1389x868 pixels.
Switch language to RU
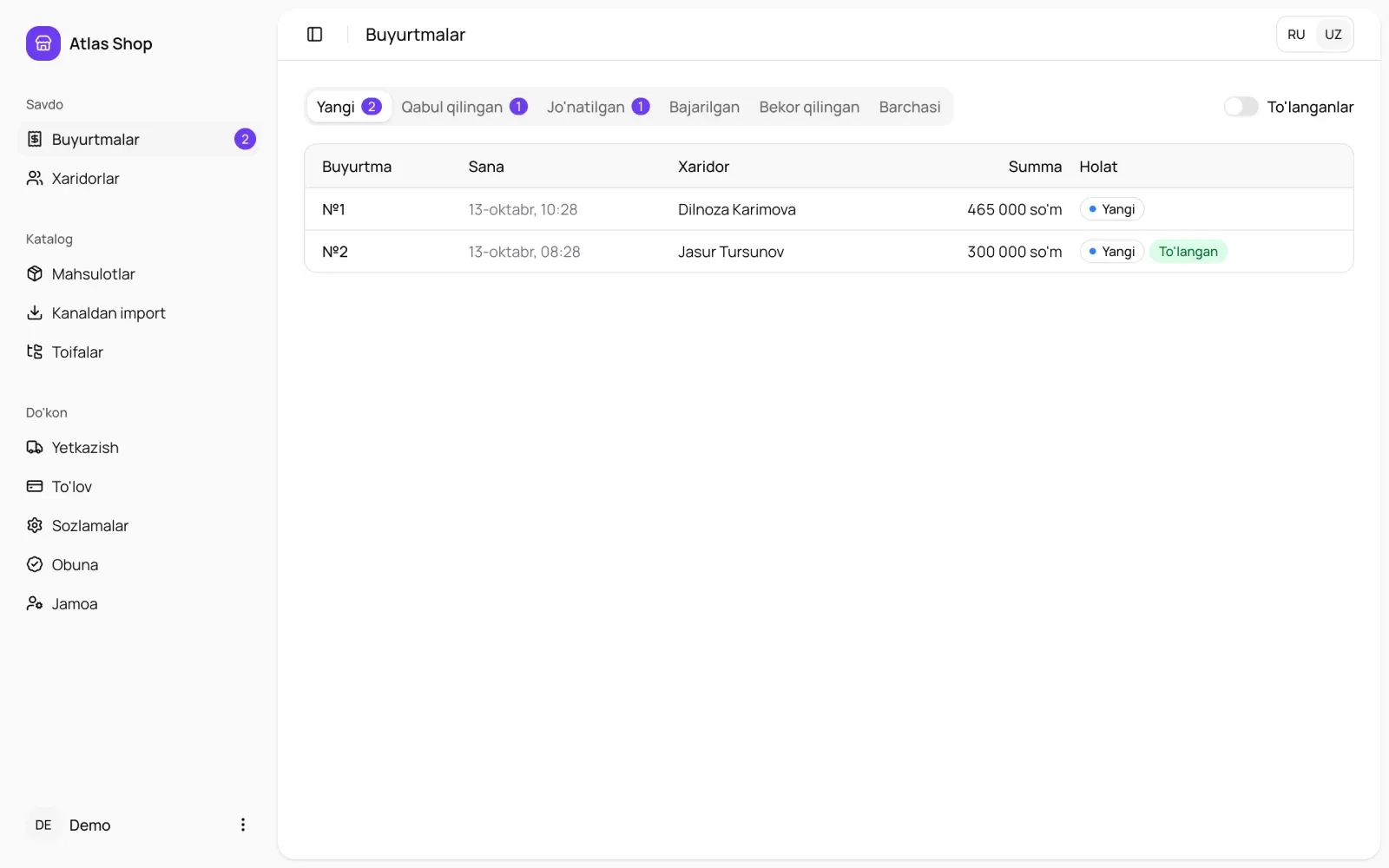(x=1296, y=35)
